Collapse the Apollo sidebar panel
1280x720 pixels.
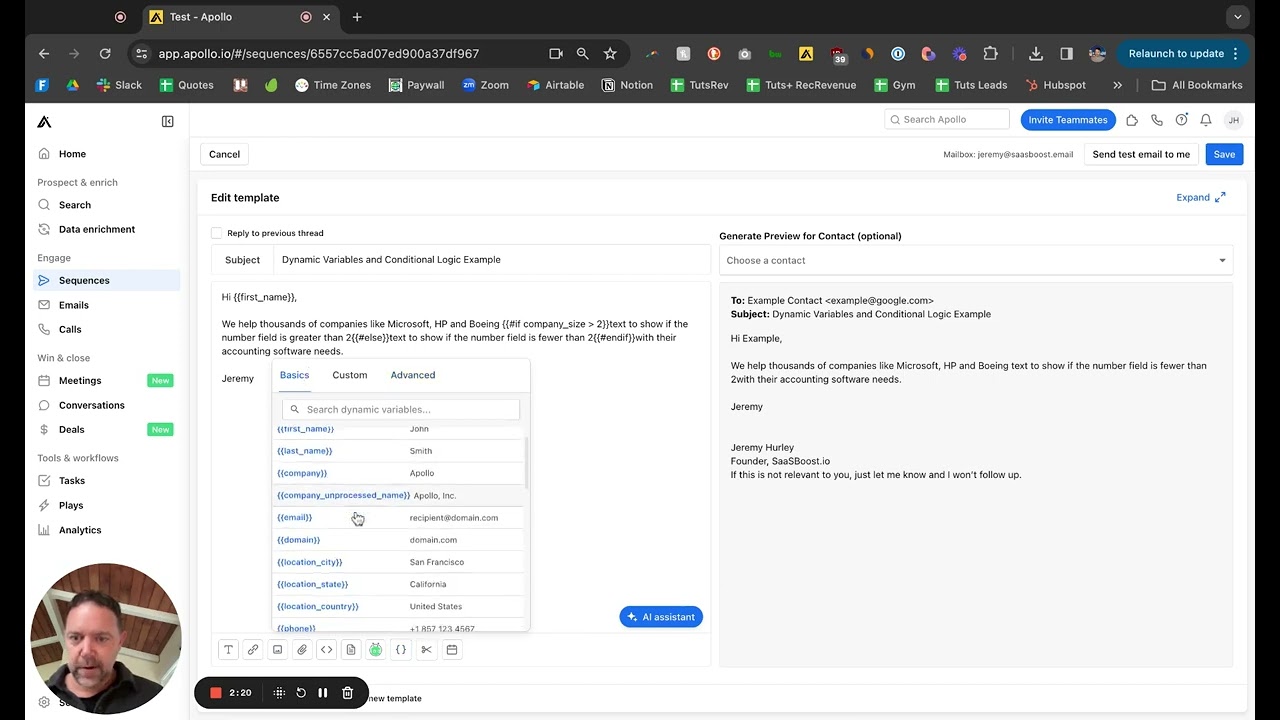coord(168,122)
